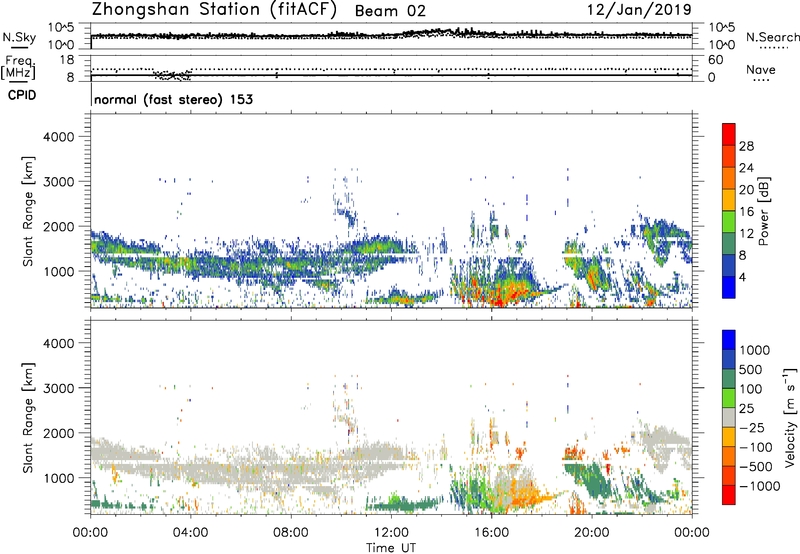Click the 60 tick on Nave axis

pyautogui.click(x=716, y=60)
